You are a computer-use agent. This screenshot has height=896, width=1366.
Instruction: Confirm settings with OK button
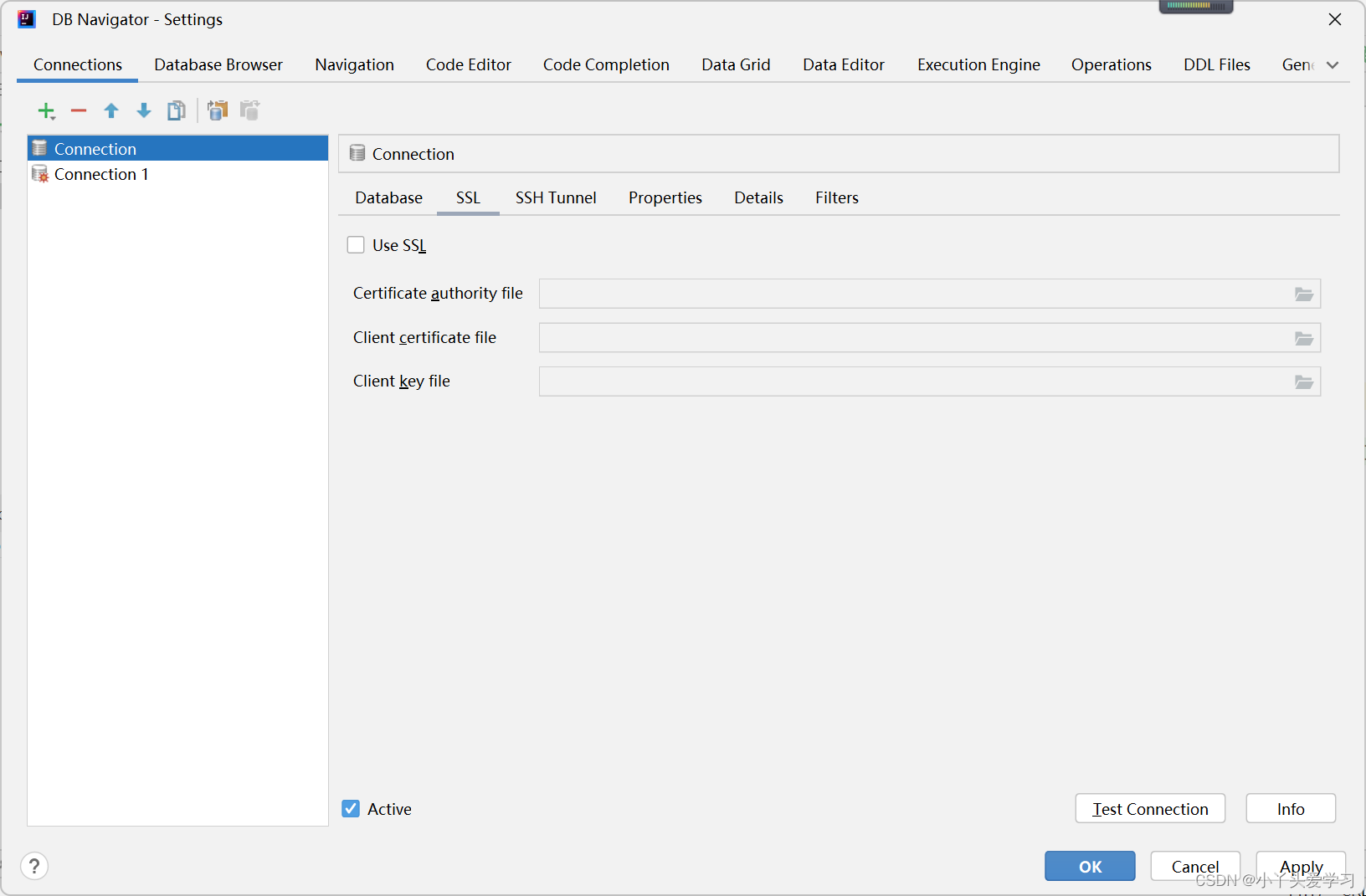[x=1090, y=867]
